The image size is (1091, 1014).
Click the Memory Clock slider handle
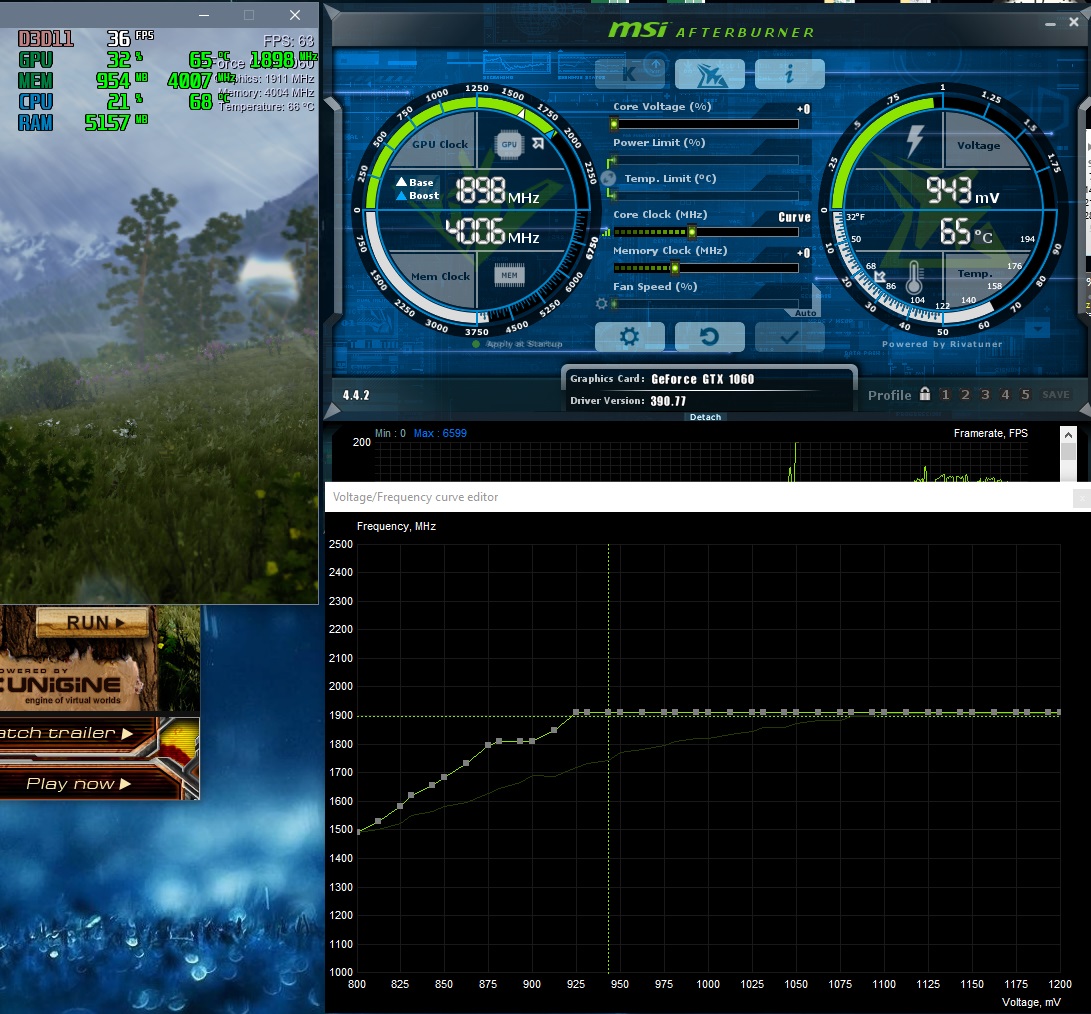pyautogui.click(x=675, y=268)
